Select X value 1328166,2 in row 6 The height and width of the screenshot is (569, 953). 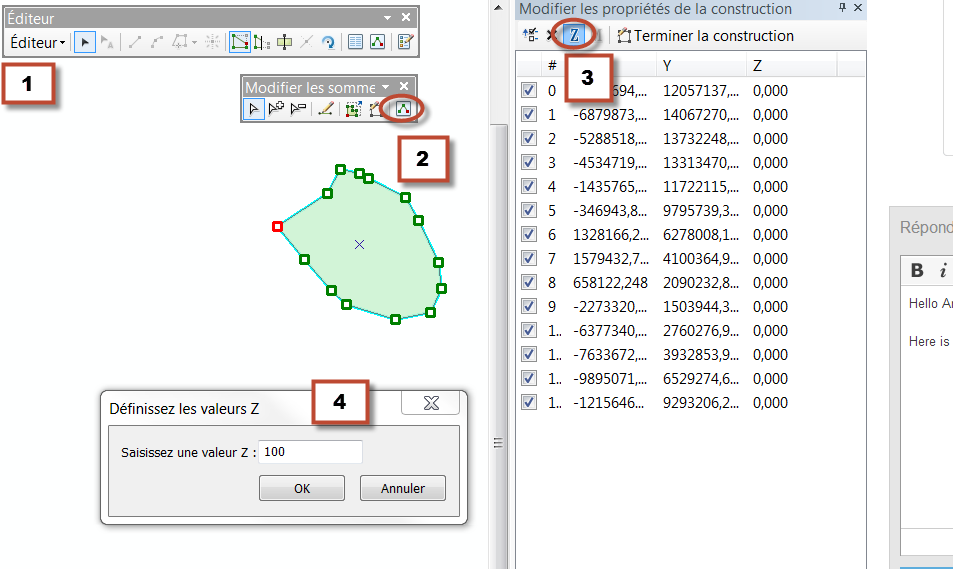[611, 235]
